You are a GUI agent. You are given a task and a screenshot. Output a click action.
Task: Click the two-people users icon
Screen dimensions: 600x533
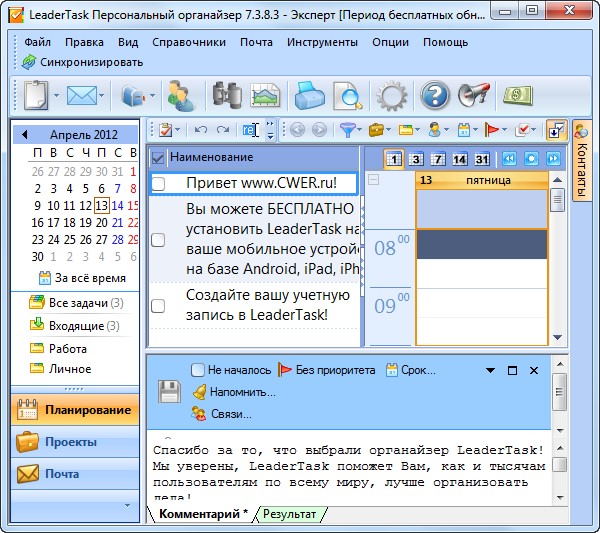pos(182,96)
